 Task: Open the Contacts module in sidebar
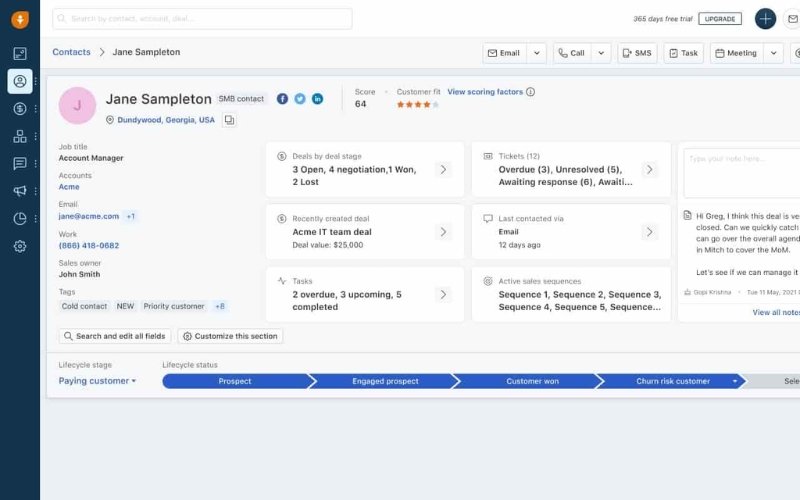click(20, 81)
